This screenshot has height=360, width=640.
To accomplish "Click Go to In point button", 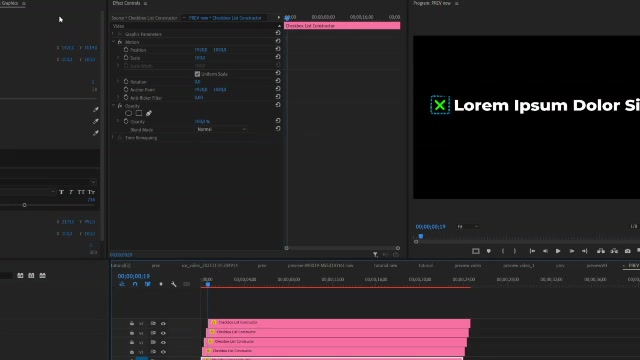I will click(x=532, y=251).
